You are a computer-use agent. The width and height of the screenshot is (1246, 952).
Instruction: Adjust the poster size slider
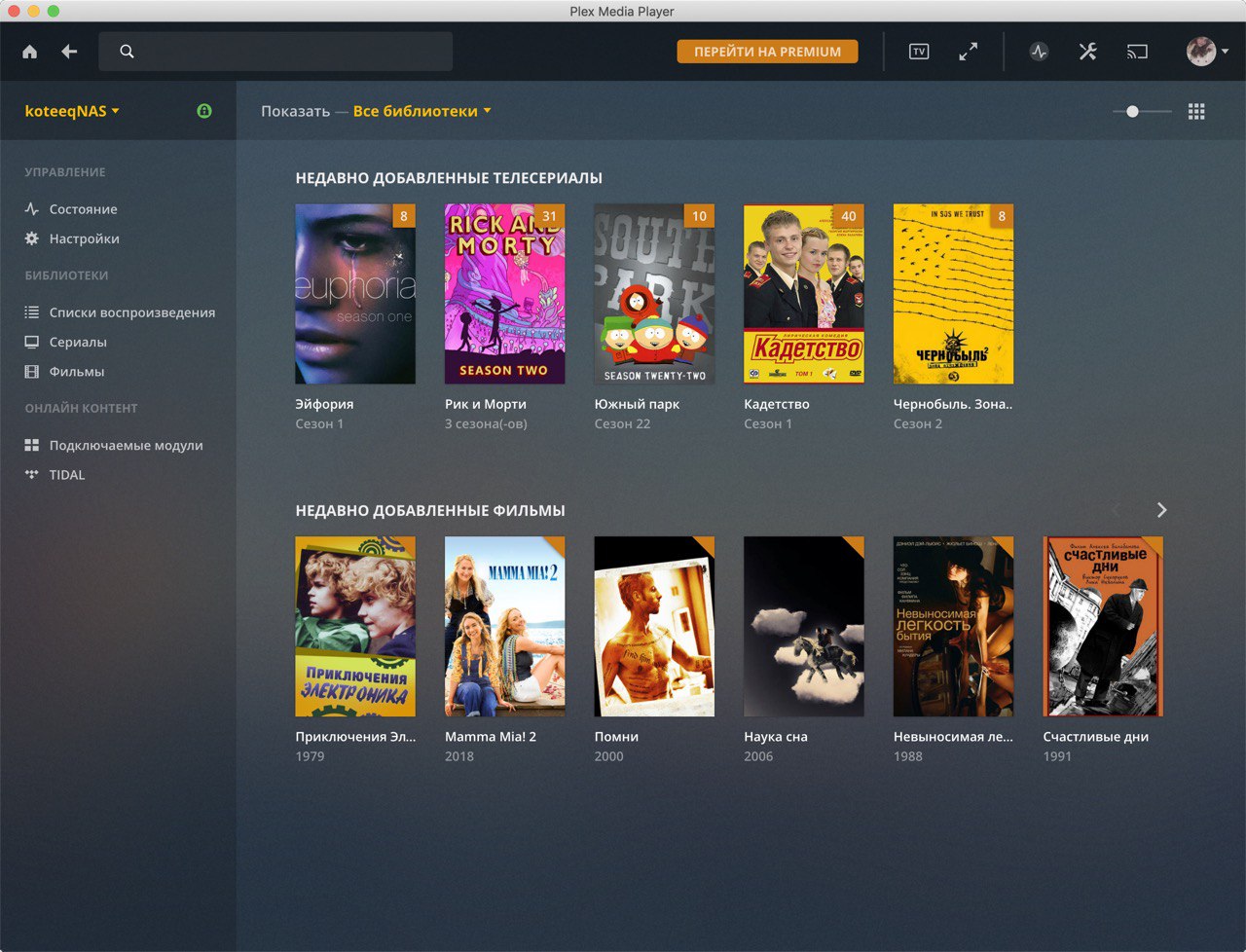pyautogui.click(x=1142, y=111)
